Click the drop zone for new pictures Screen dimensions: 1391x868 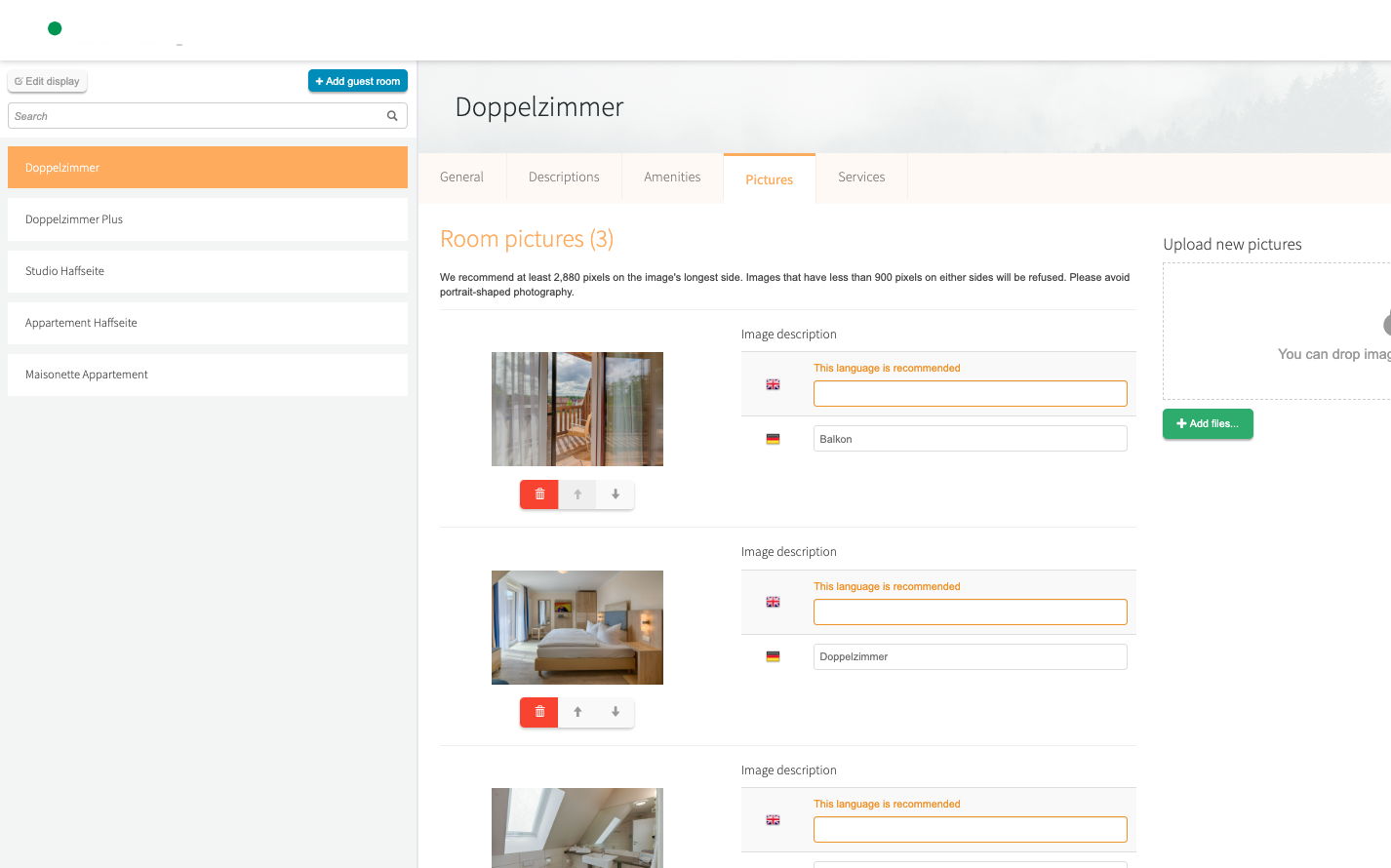[x=1277, y=331]
